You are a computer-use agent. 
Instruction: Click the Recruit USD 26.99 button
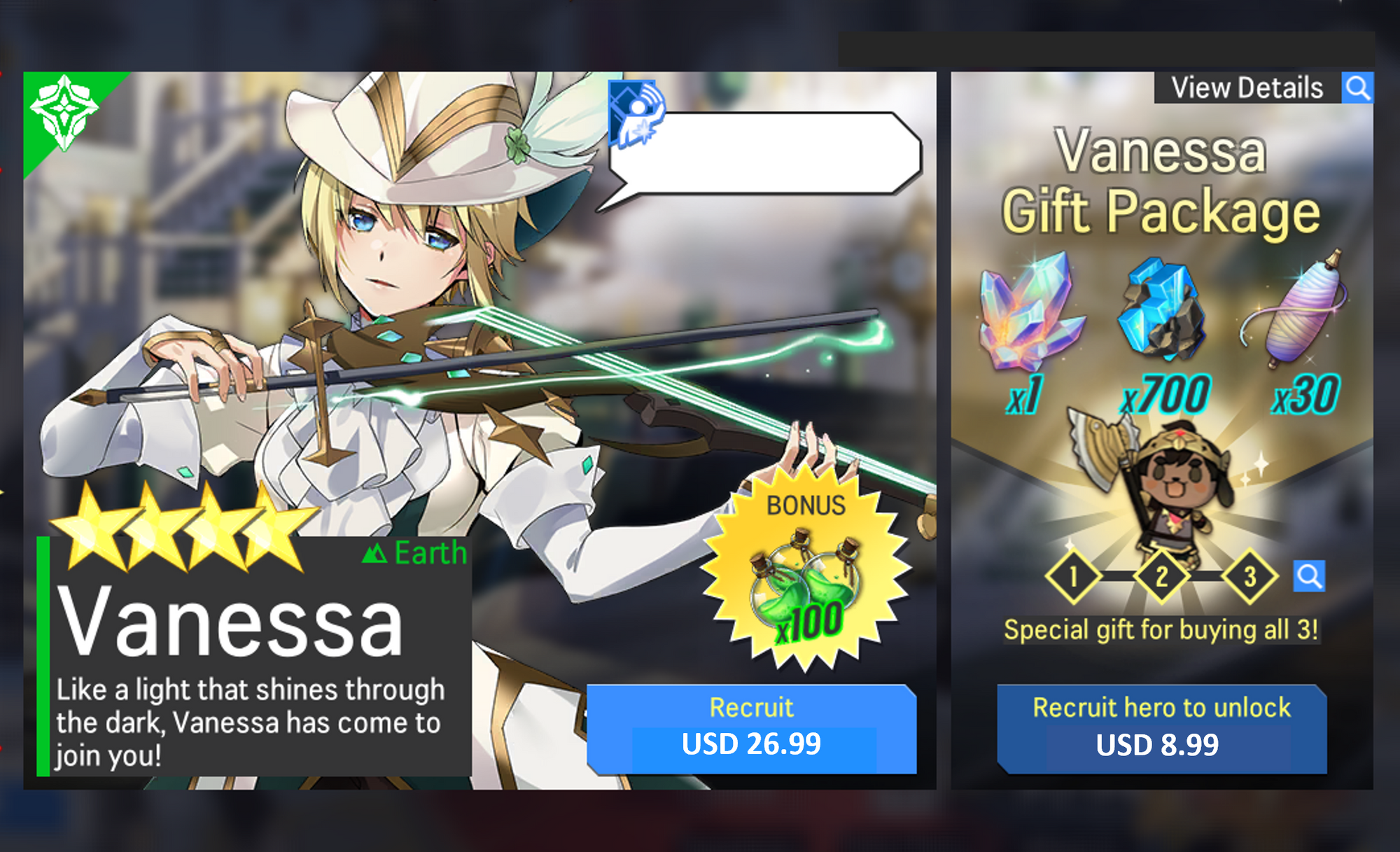pos(752,729)
